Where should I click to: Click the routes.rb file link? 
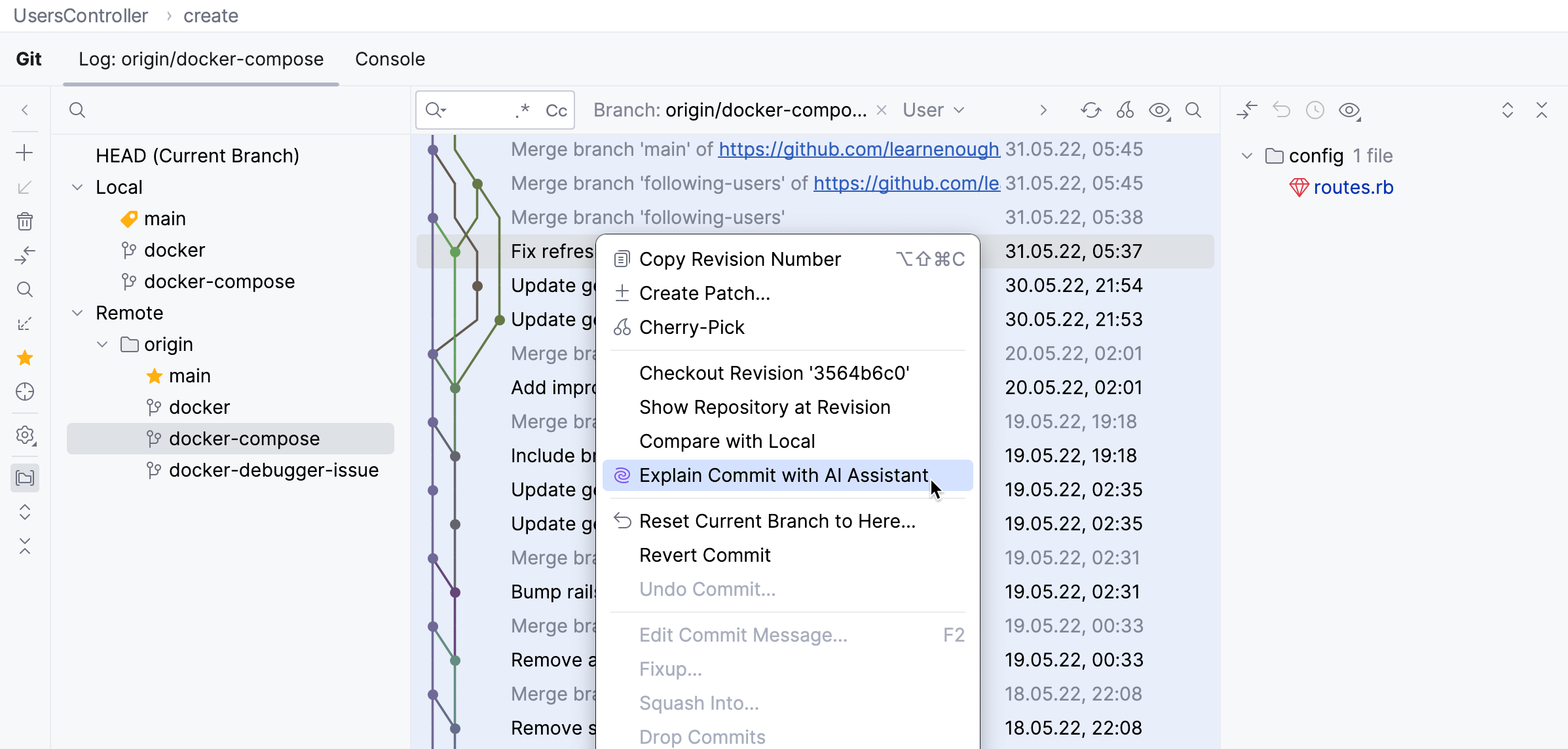pyautogui.click(x=1354, y=187)
